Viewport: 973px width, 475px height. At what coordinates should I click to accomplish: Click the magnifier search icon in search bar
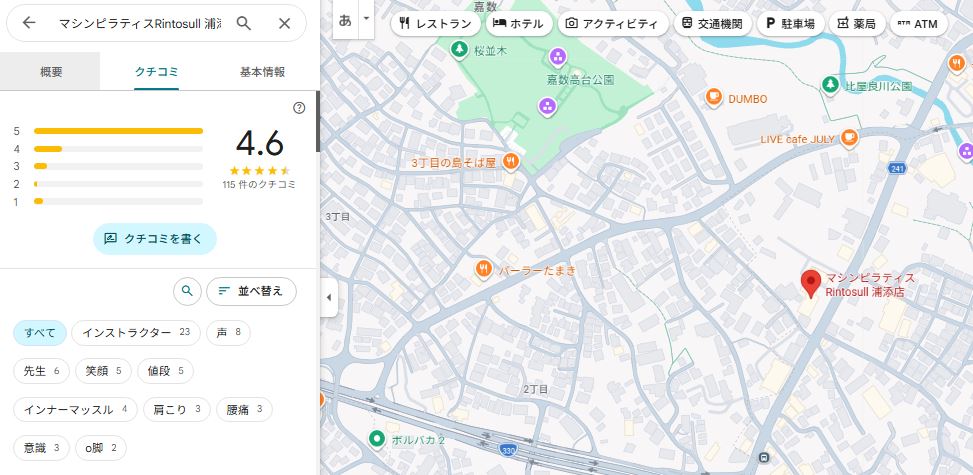click(x=244, y=23)
